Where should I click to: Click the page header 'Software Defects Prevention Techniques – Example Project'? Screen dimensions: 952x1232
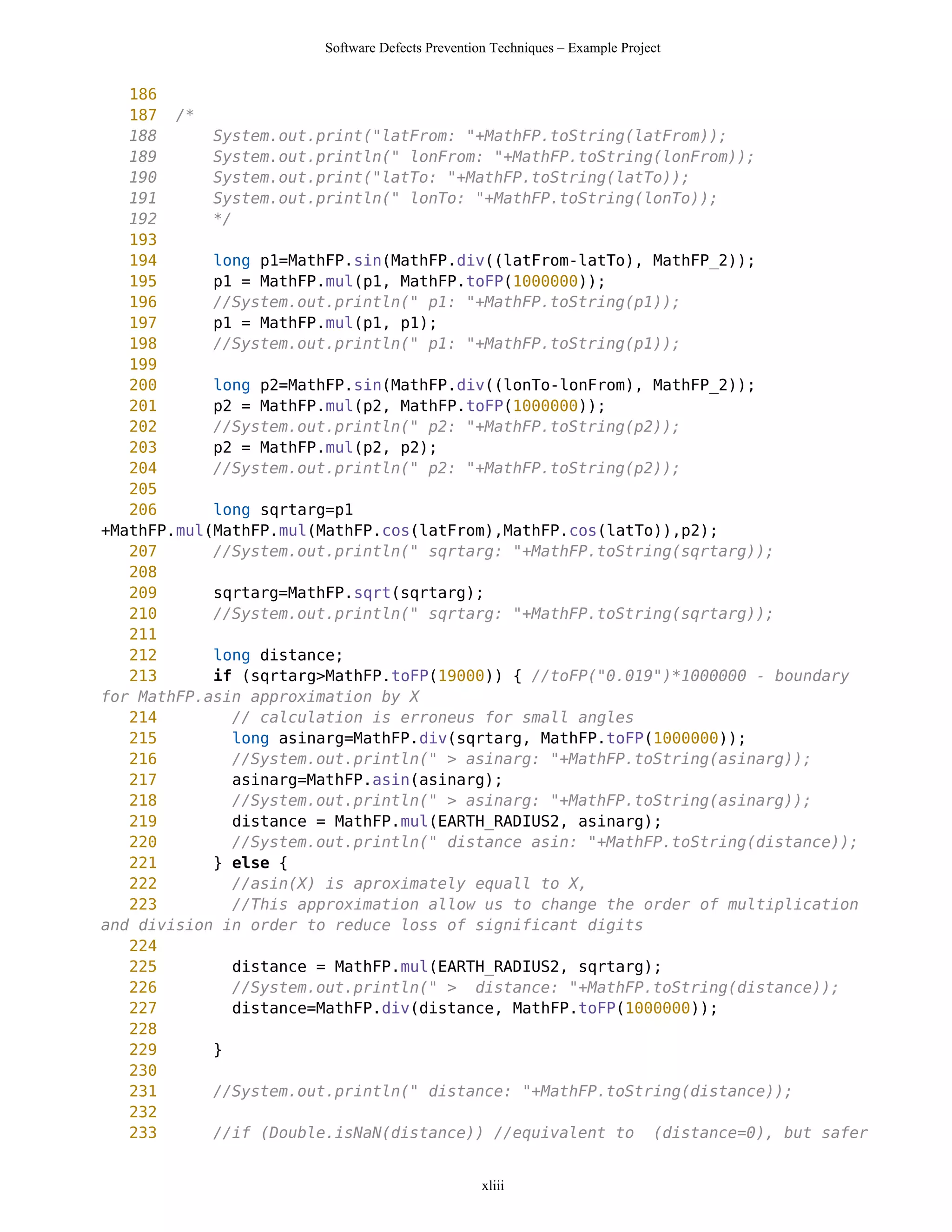tap(492, 48)
